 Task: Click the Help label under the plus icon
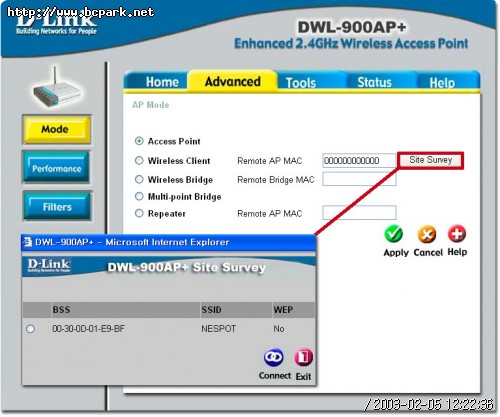coord(457,252)
